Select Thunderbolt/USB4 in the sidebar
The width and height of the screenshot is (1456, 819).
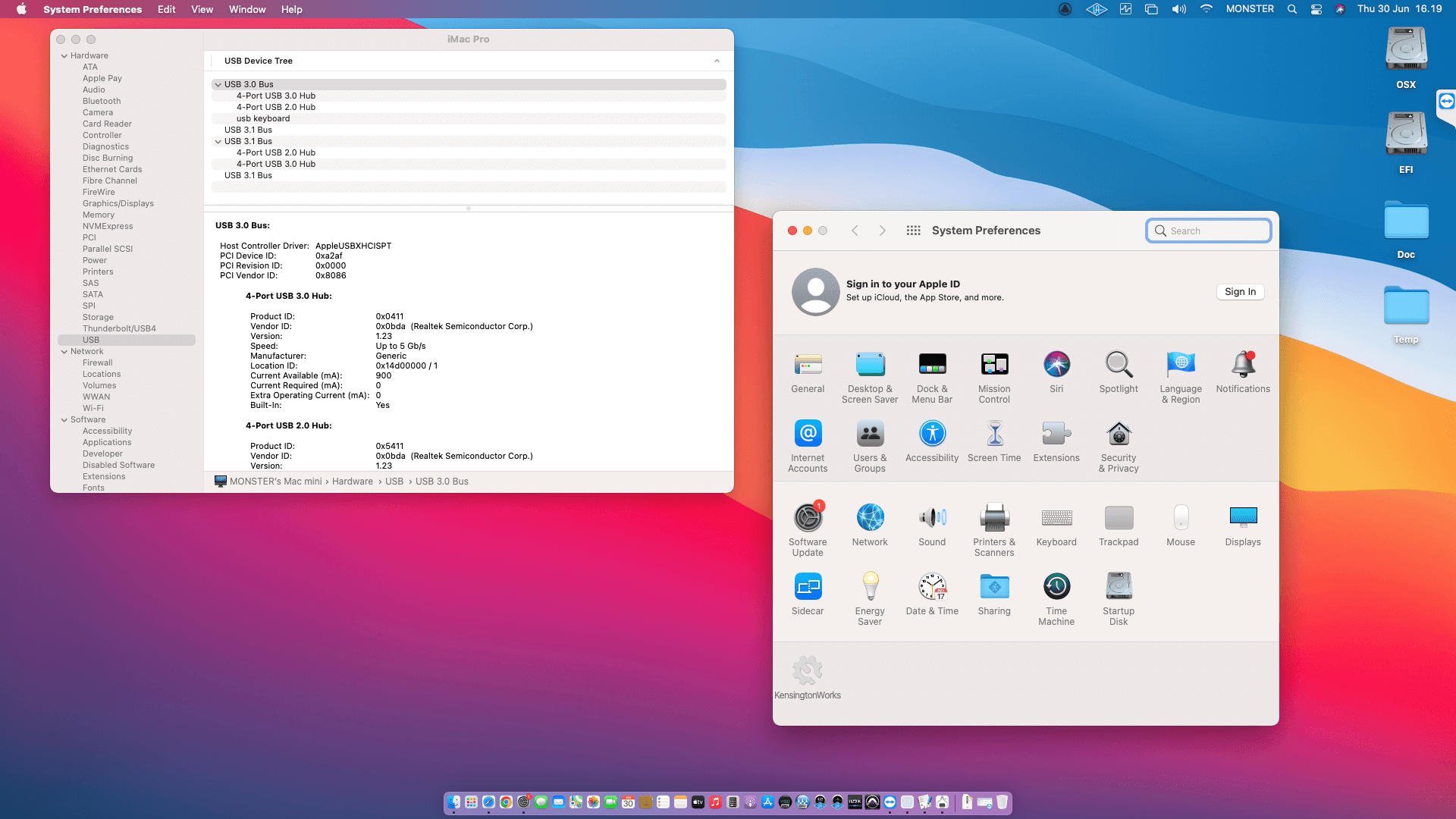pyautogui.click(x=119, y=328)
